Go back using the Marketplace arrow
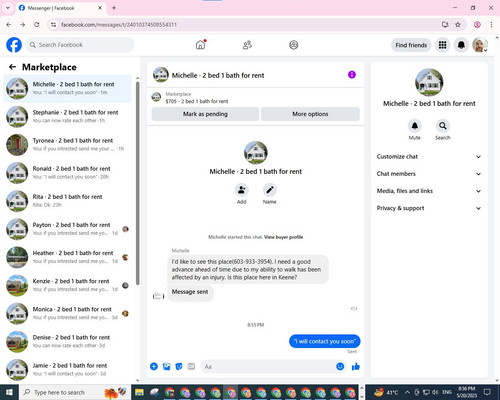The height and width of the screenshot is (400, 500). coord(13,67)
